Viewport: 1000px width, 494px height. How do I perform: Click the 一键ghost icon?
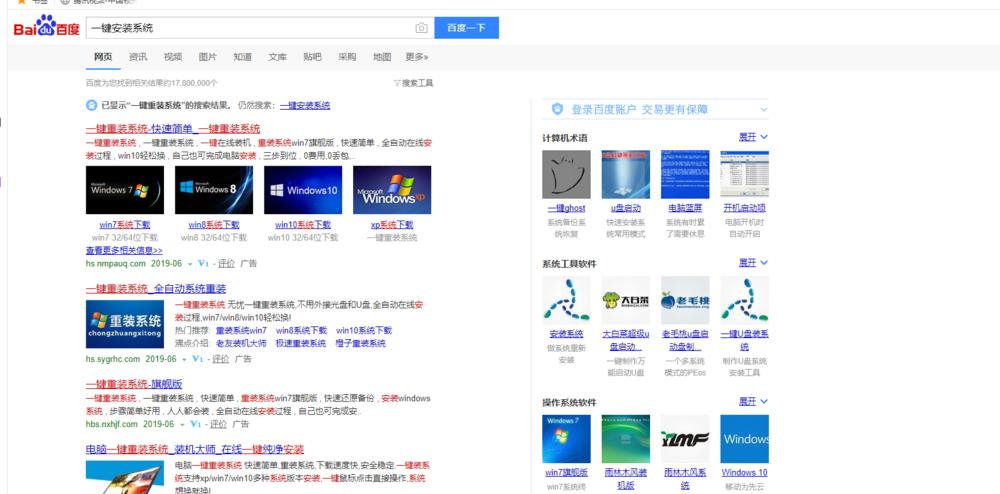566,175
